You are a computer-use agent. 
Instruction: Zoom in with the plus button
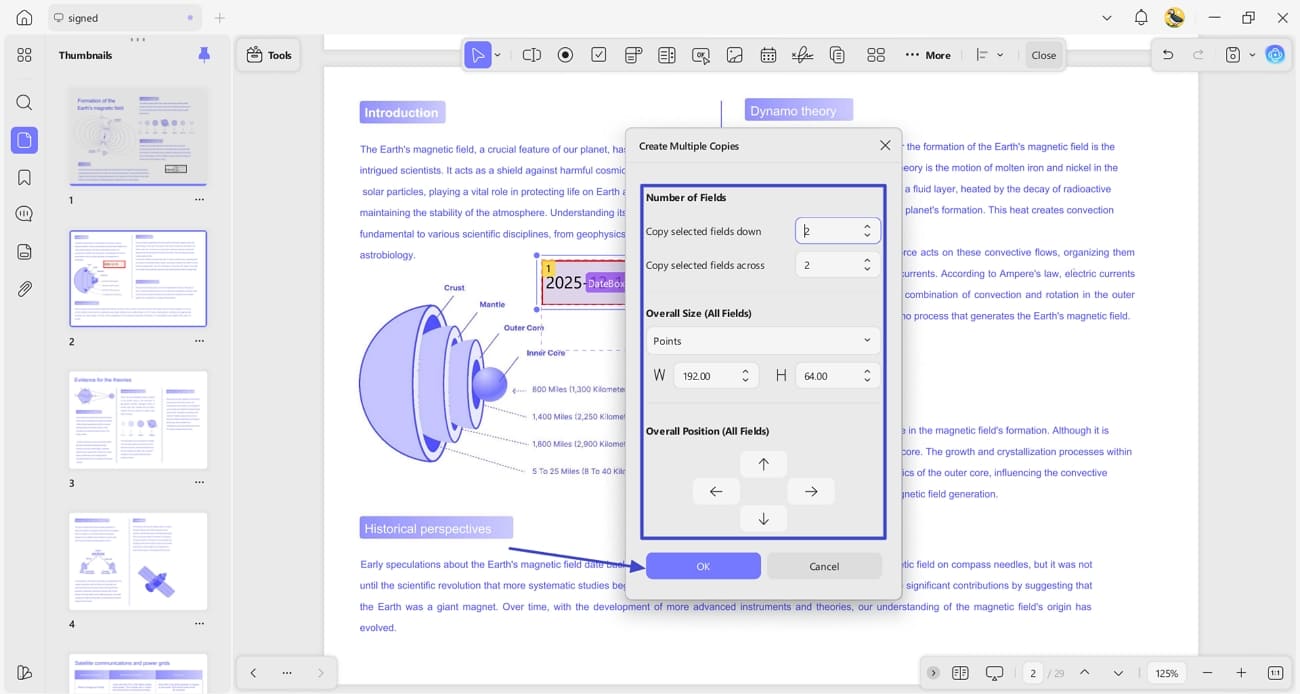tap(1241, 673)
